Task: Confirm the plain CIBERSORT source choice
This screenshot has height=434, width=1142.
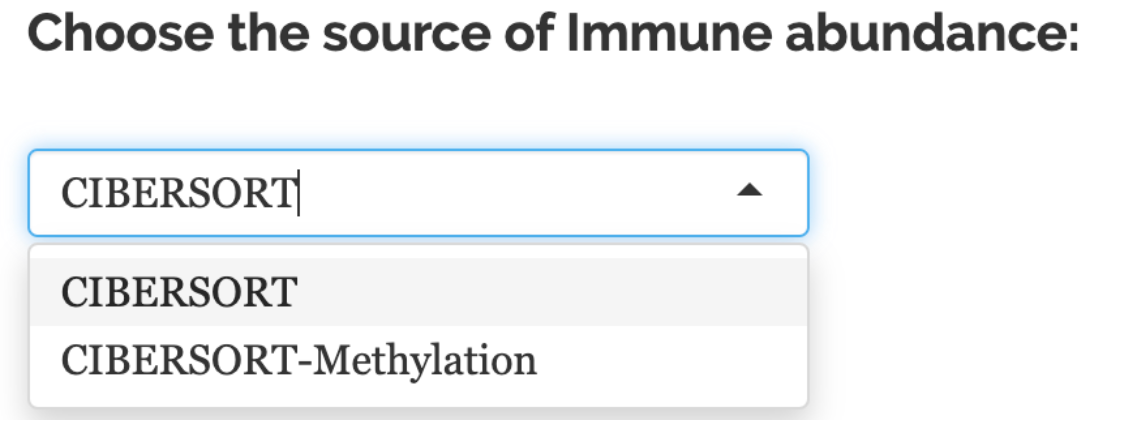Action: 179,292
